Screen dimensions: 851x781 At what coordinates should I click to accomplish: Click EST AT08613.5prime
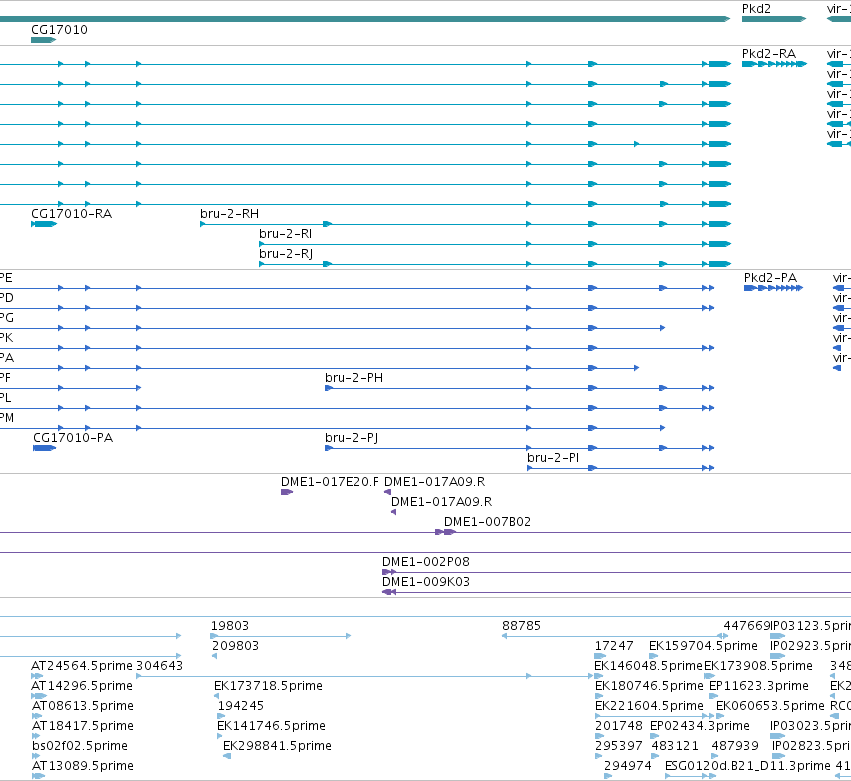(37, 716)
